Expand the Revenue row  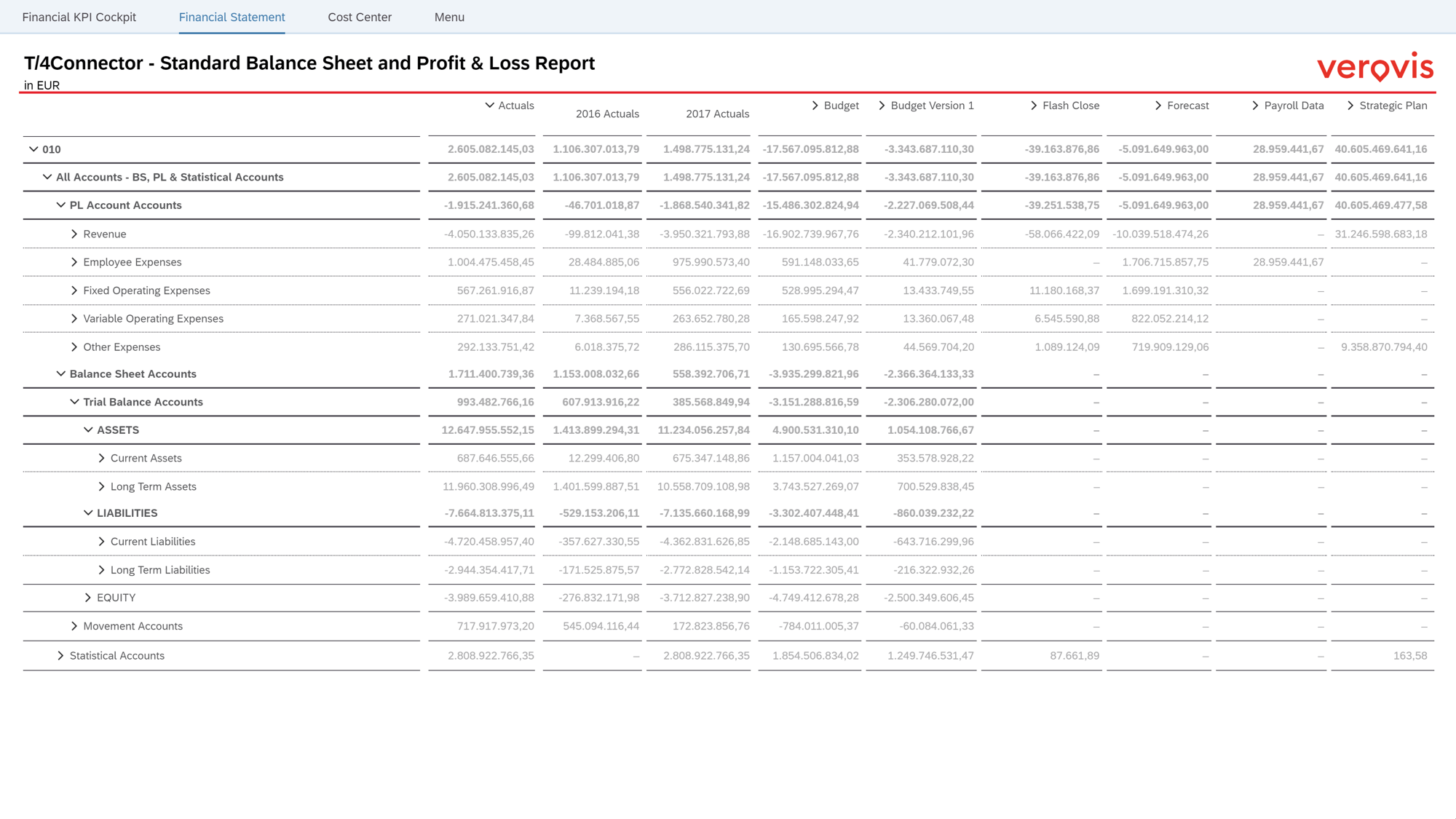[74, 234]
